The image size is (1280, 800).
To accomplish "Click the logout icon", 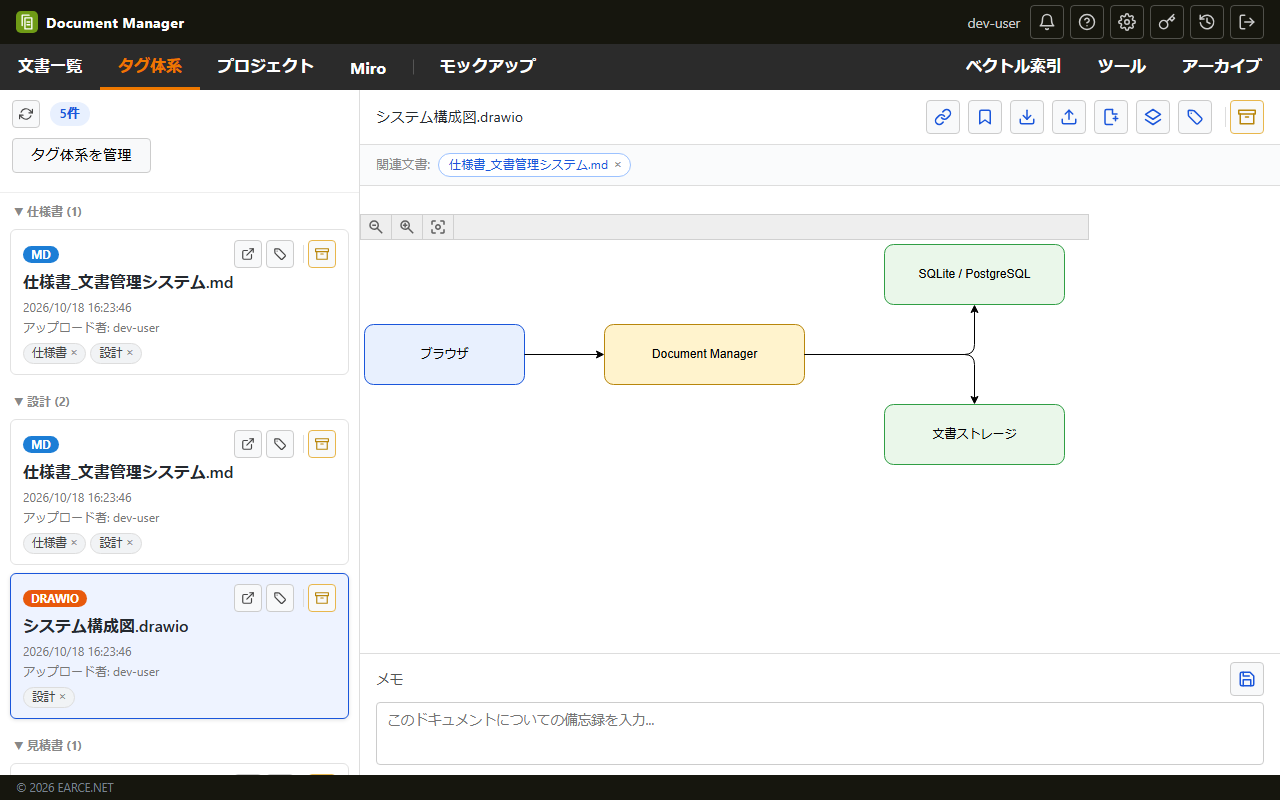I will [1247, 22].
